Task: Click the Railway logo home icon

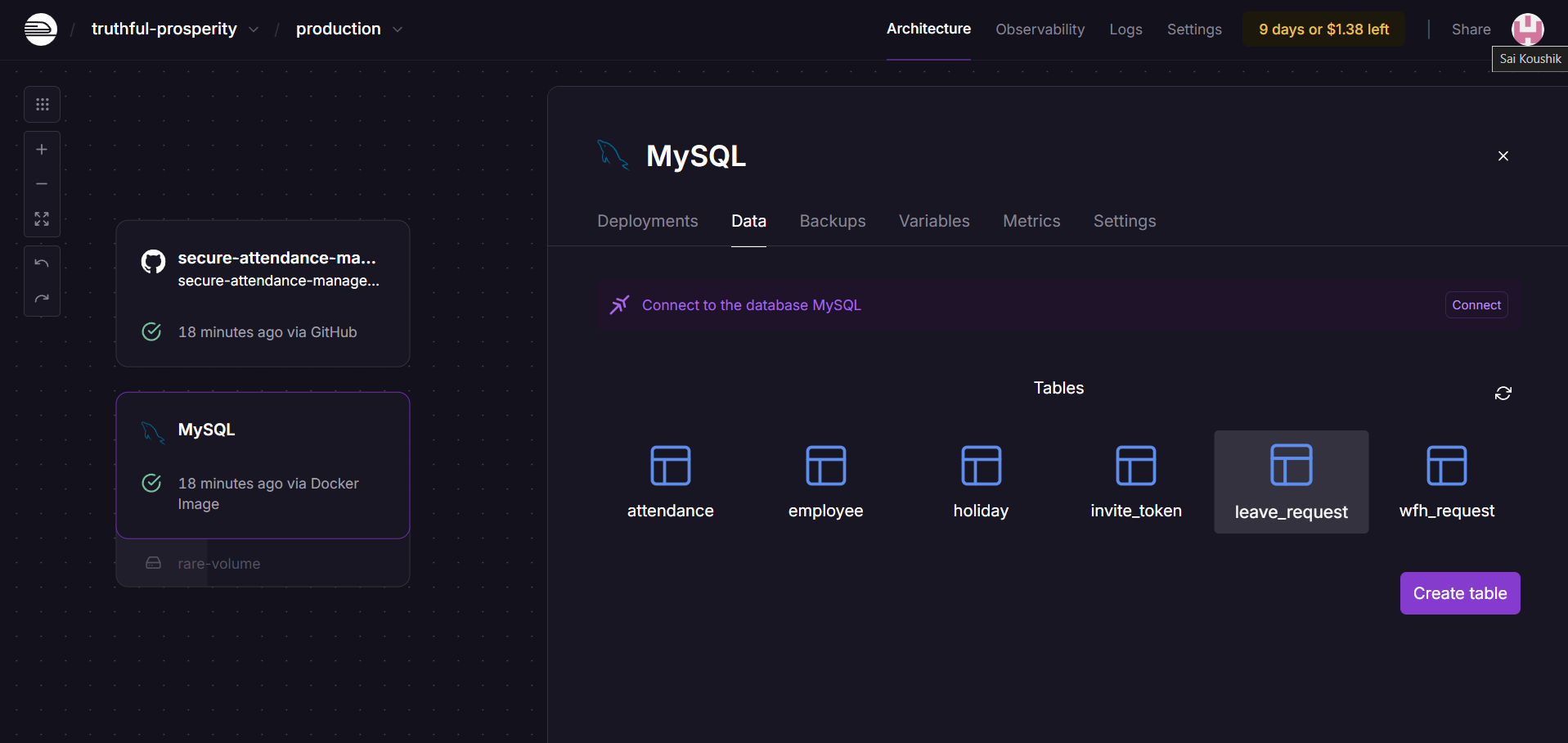Action: pyautogui.click(x=40, y=29)
